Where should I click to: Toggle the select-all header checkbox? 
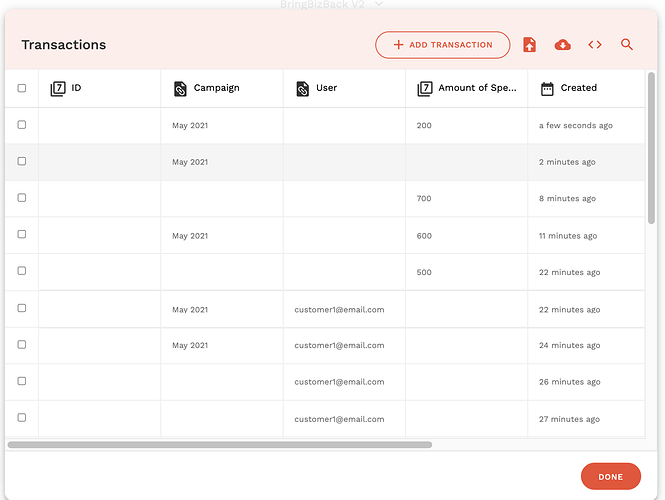click(x=22, y=88)
